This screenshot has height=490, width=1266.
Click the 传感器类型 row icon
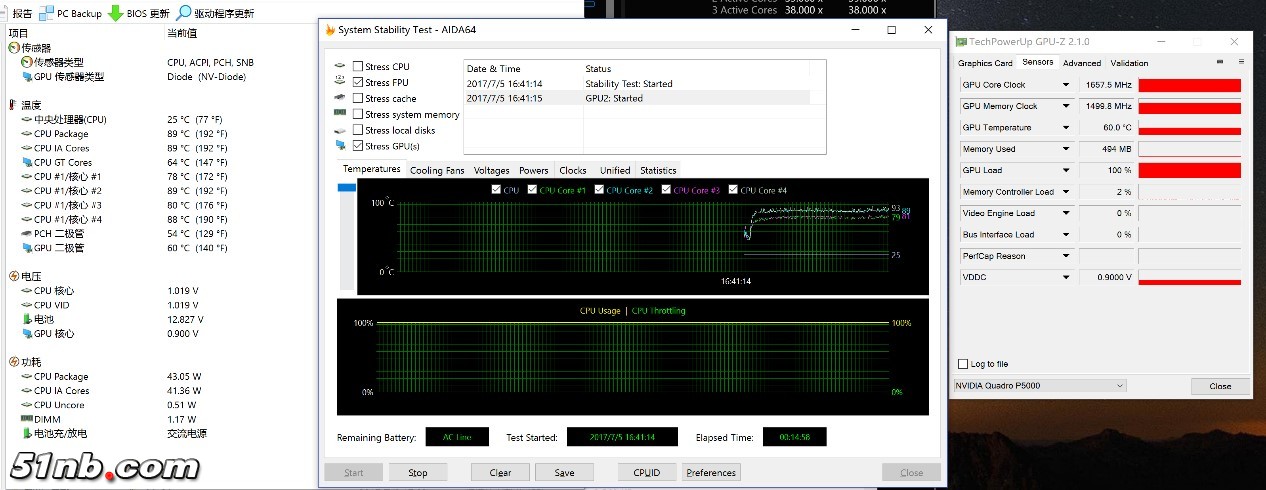[x=26, y=62]
